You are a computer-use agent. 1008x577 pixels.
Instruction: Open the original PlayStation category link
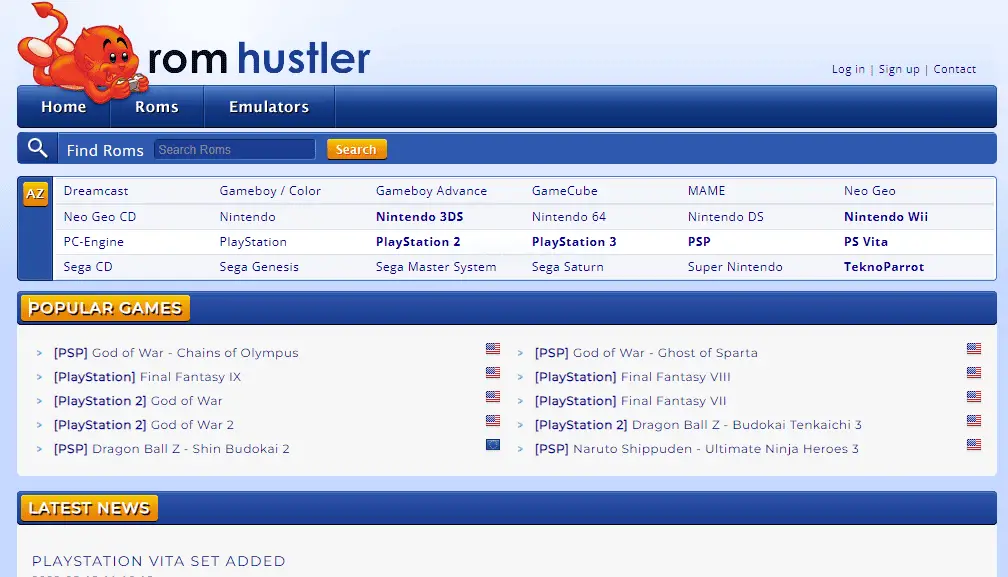(x=253, y=242)
